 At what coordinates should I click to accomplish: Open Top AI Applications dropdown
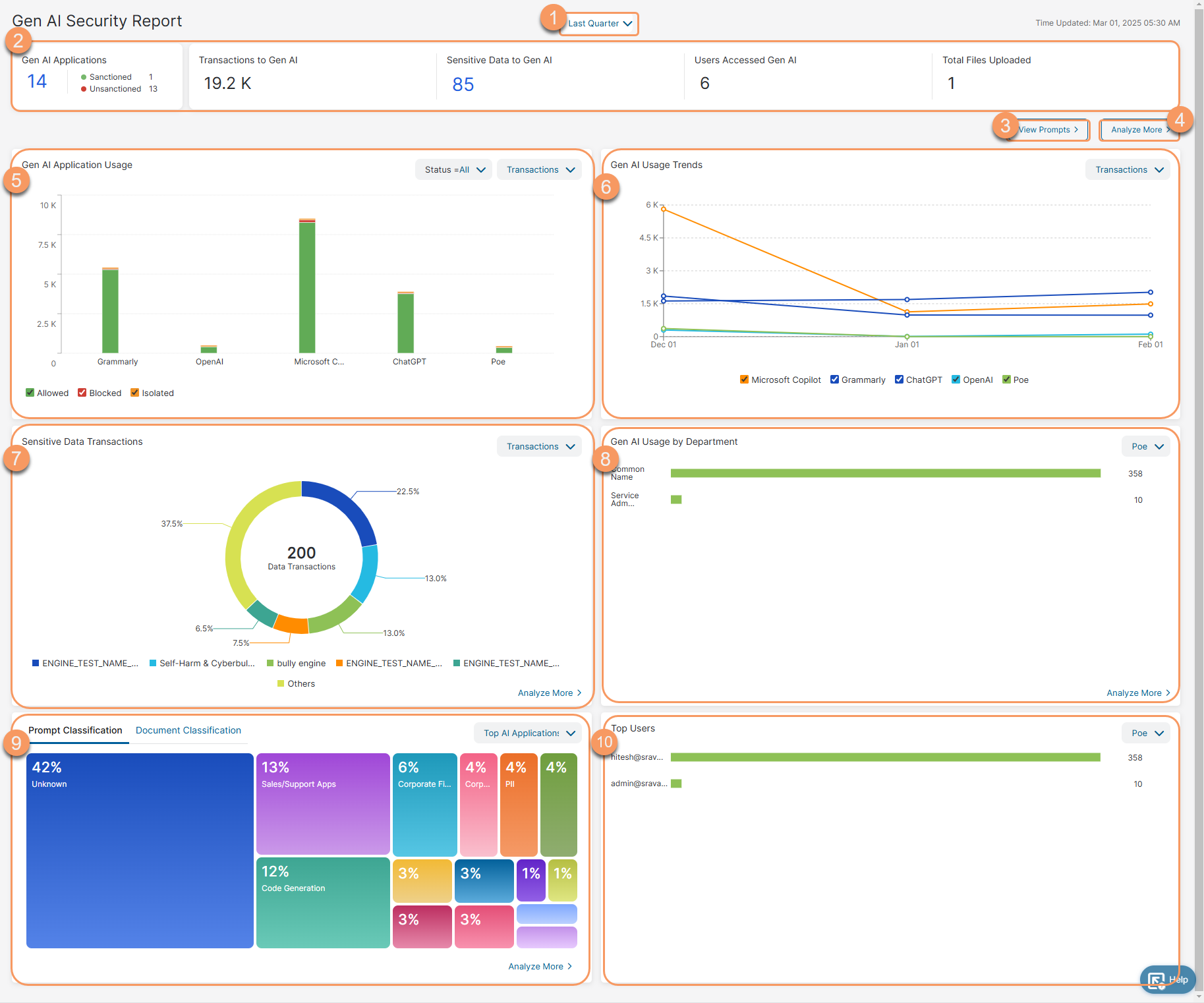[x=529, y=733]
